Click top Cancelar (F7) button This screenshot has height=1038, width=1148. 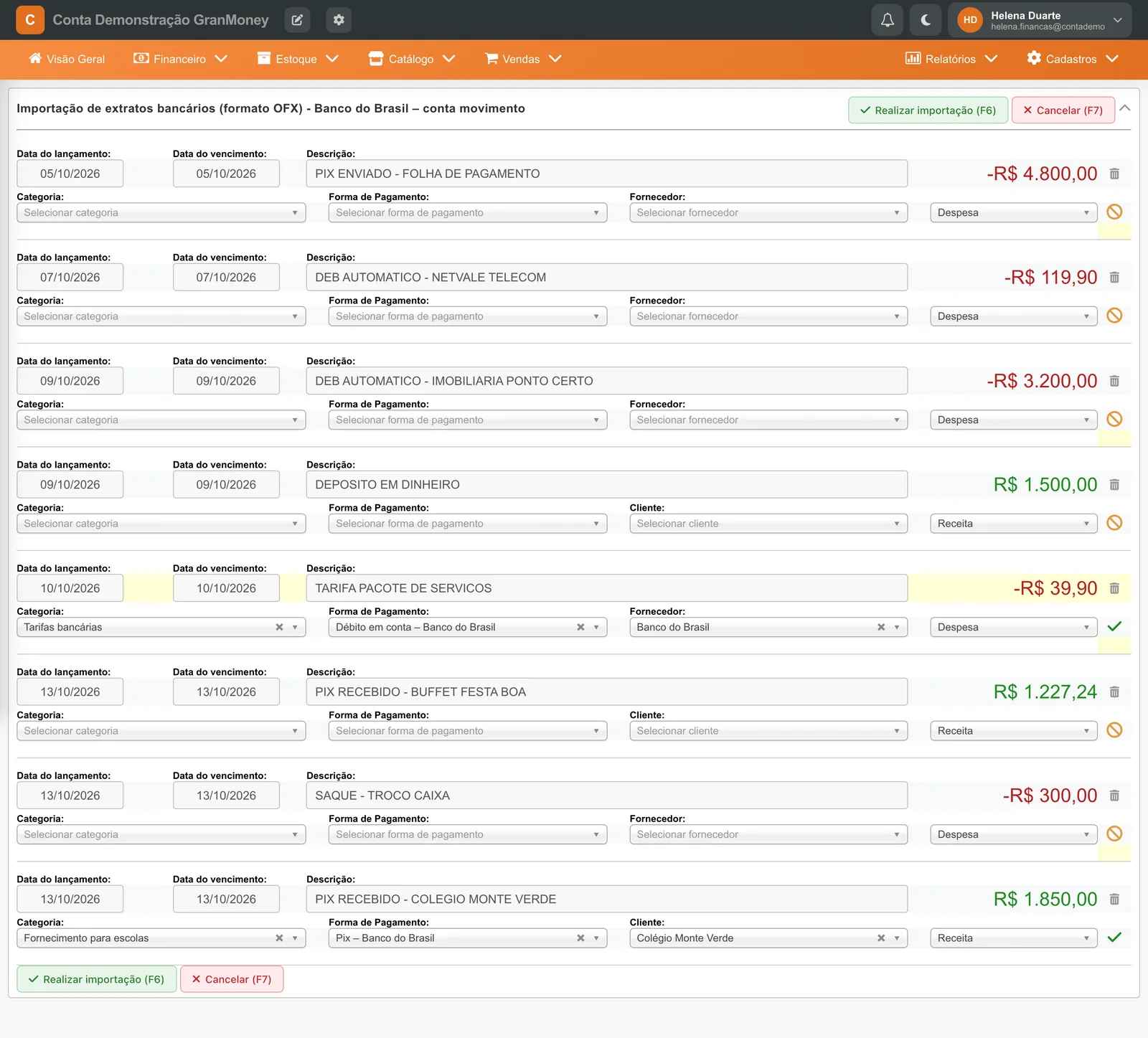[x=1063, y=110]
